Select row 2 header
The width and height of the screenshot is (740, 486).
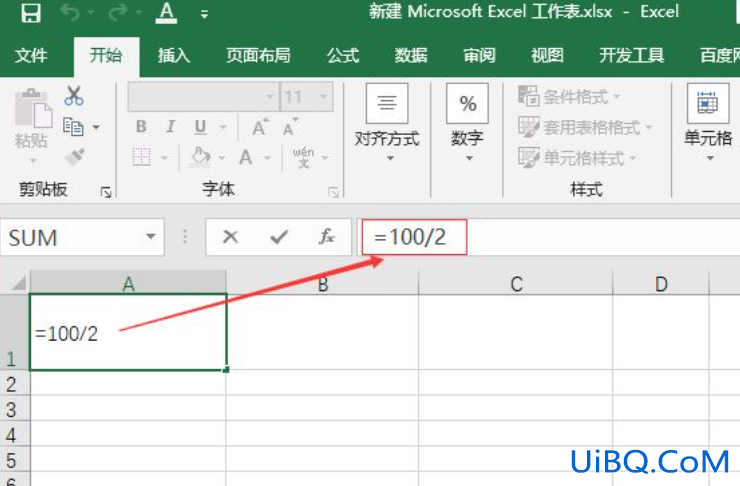click(15, 383)
